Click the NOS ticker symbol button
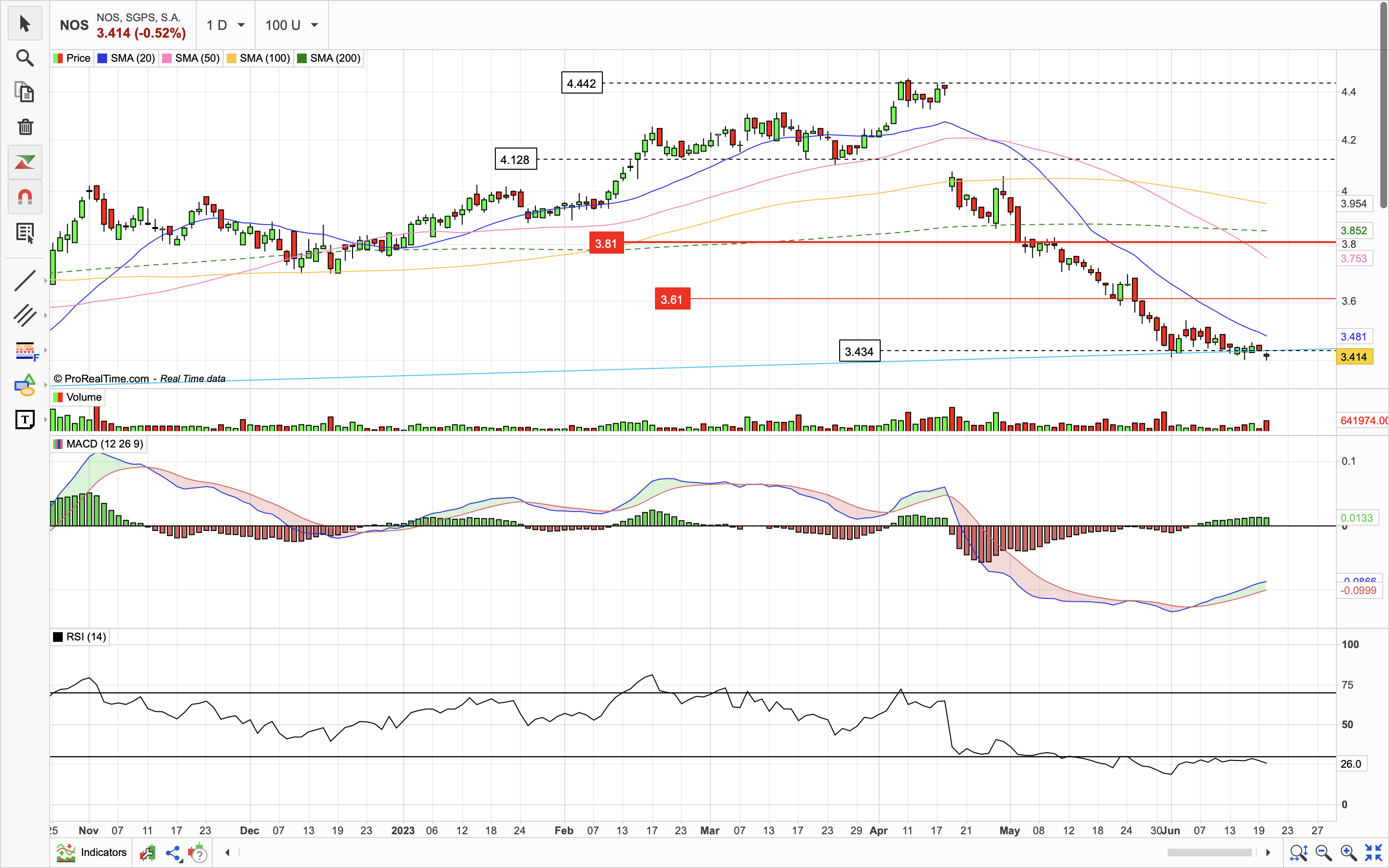This screenshot has height=868, width=1389. click(x=75, y=25)
